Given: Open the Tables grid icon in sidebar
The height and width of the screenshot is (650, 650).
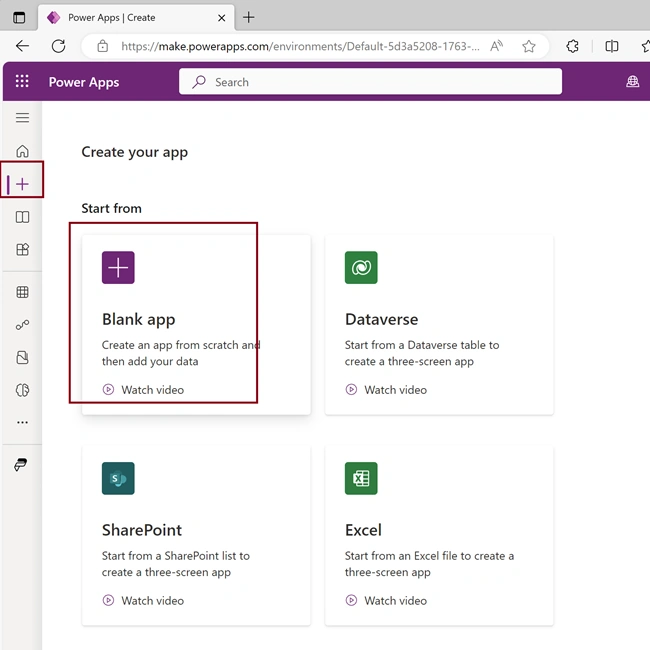Looking at the screenshot, I should pos(22,292).
